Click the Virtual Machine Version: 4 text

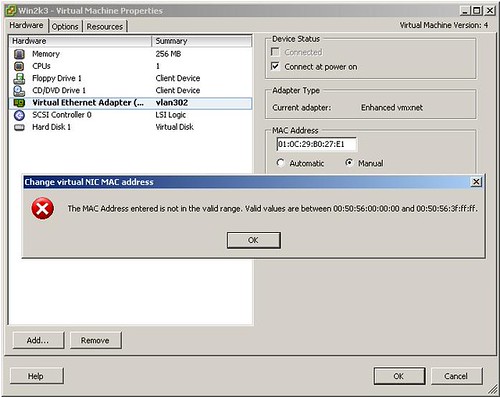(444, 25)
